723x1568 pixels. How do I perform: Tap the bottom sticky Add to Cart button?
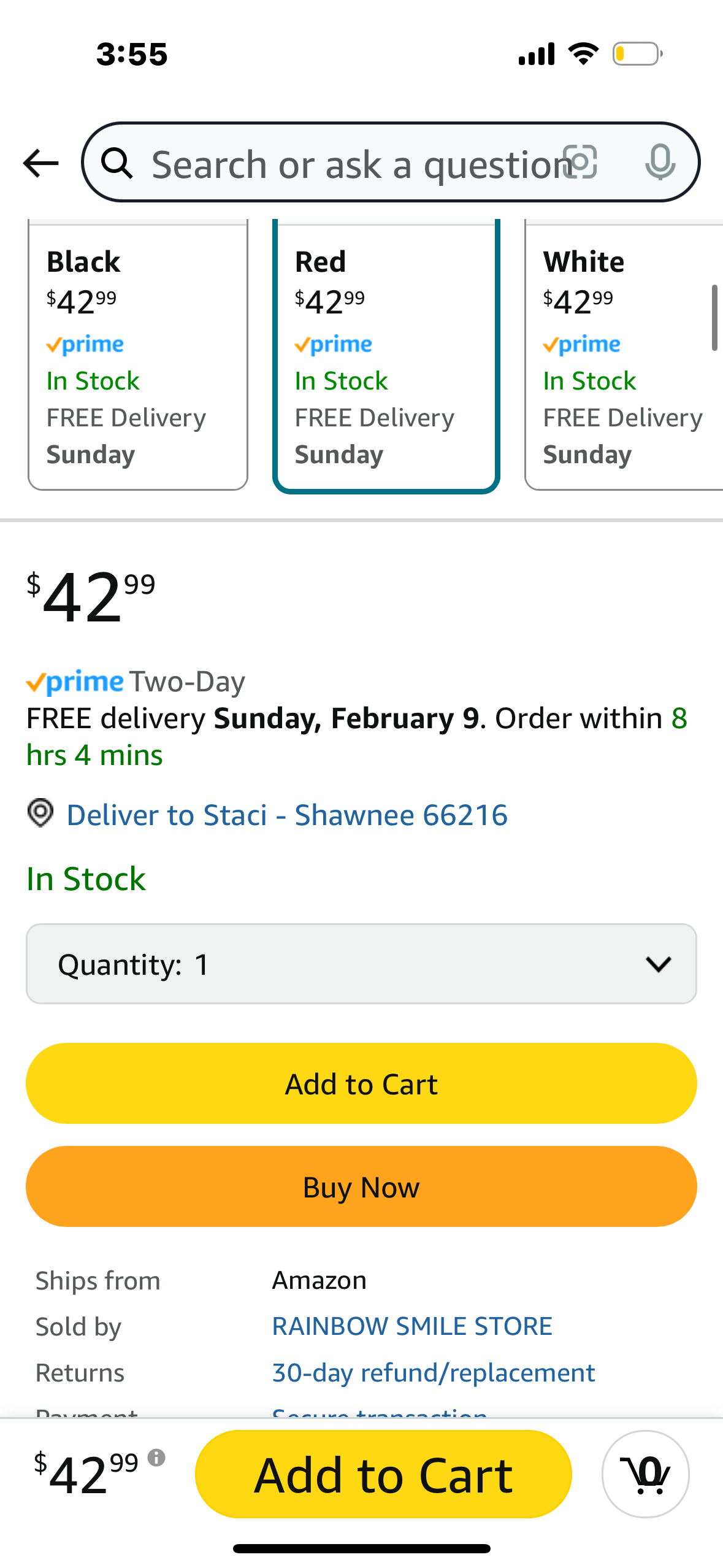(383, 1474)
